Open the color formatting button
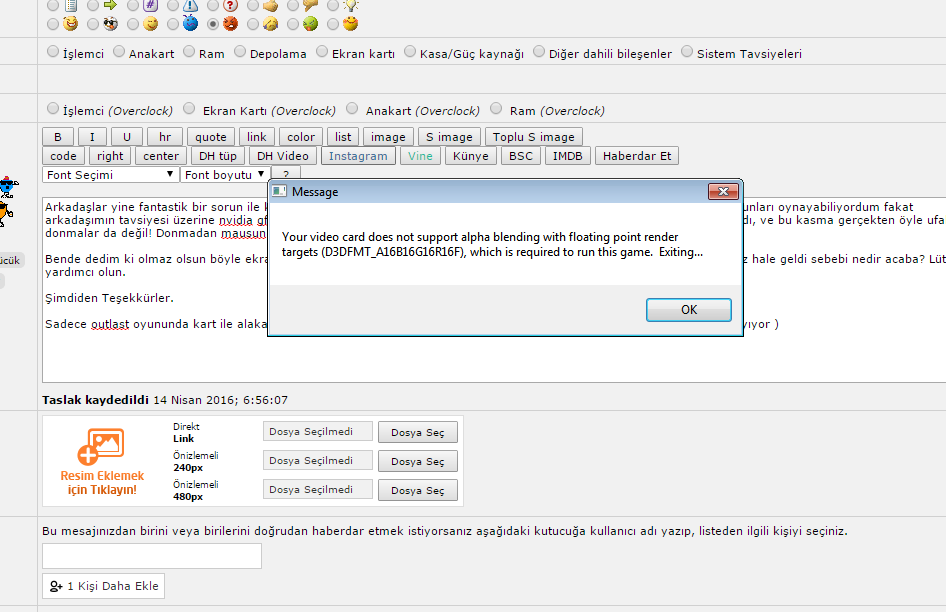Screen dimensions: 946x614 [x=300, y=137]
